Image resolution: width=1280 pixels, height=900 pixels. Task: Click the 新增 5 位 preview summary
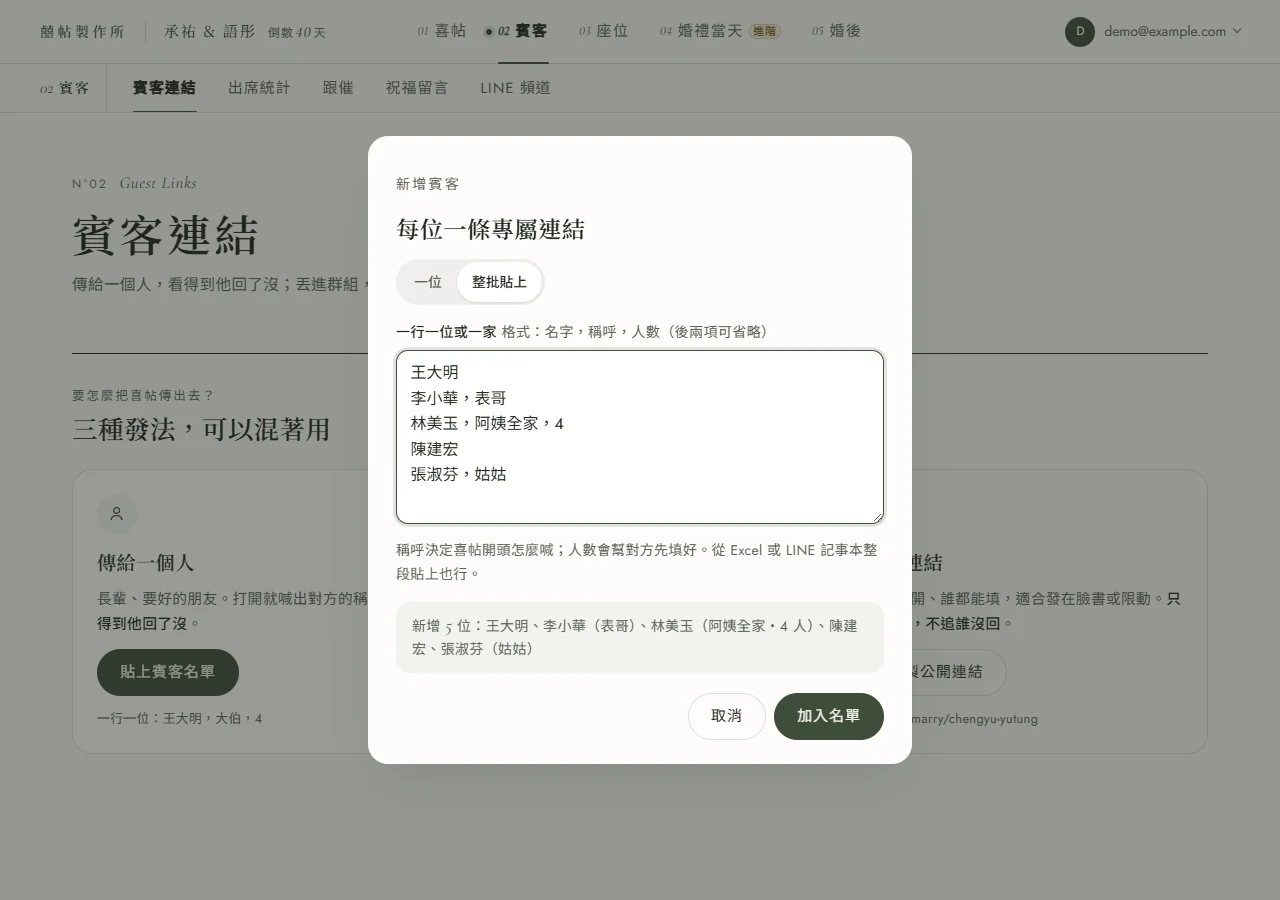coord(640,637)
